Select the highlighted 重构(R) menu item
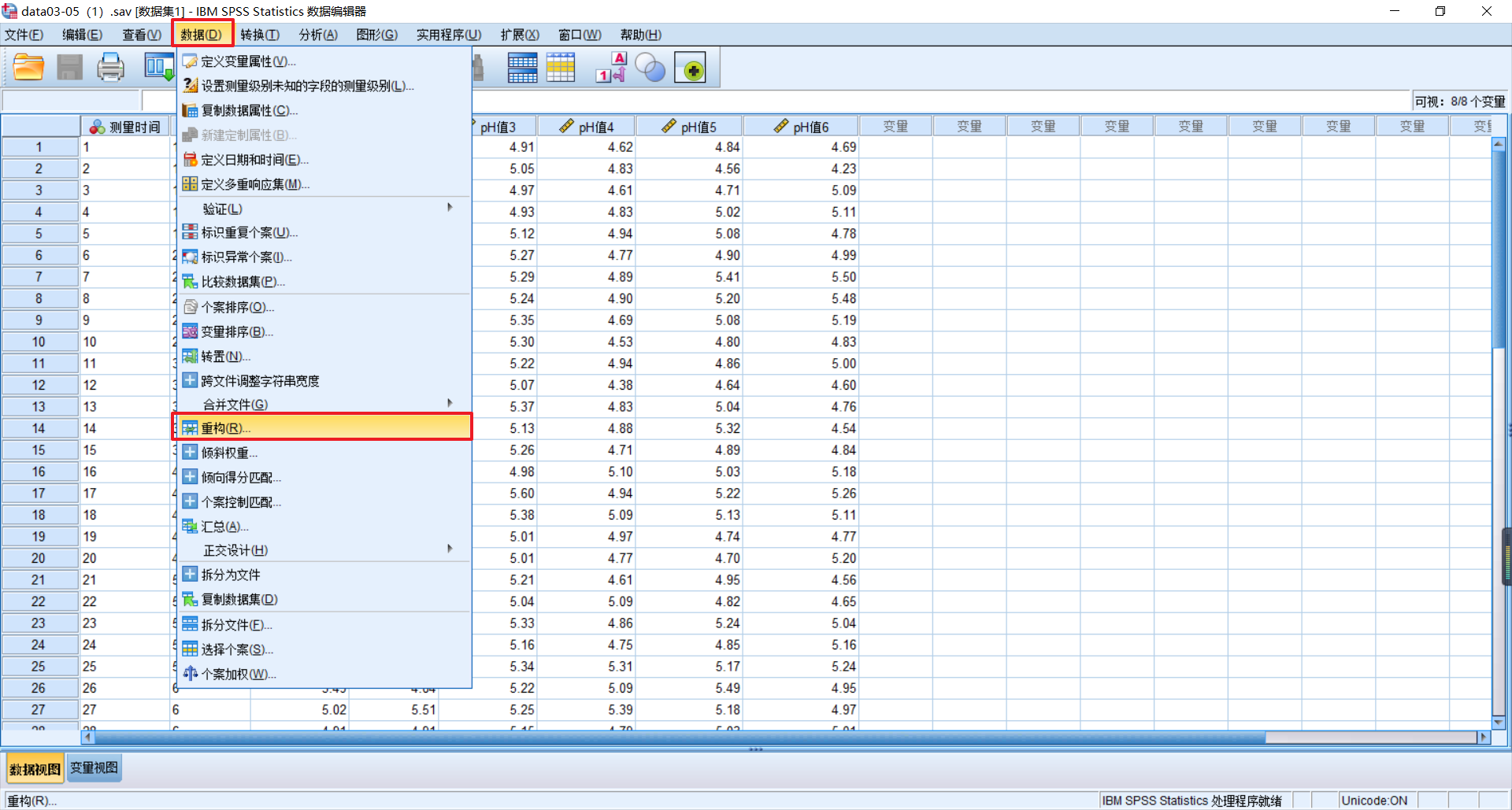Screen dimensions: 1512x810 point(322,427)
